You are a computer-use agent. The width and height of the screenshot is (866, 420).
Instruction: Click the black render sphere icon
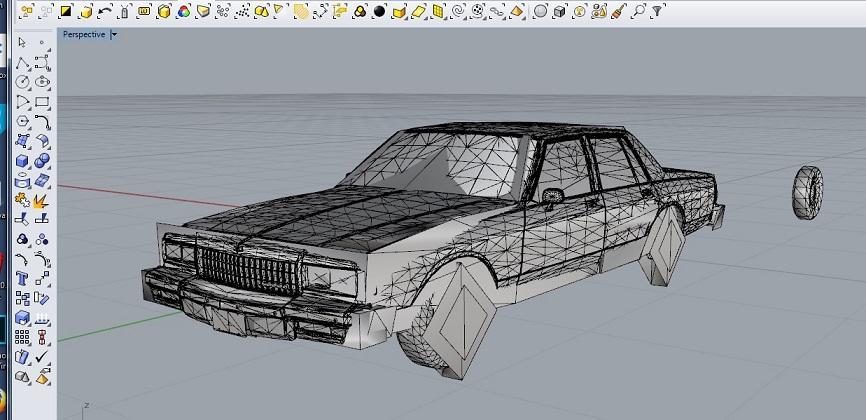379,12
